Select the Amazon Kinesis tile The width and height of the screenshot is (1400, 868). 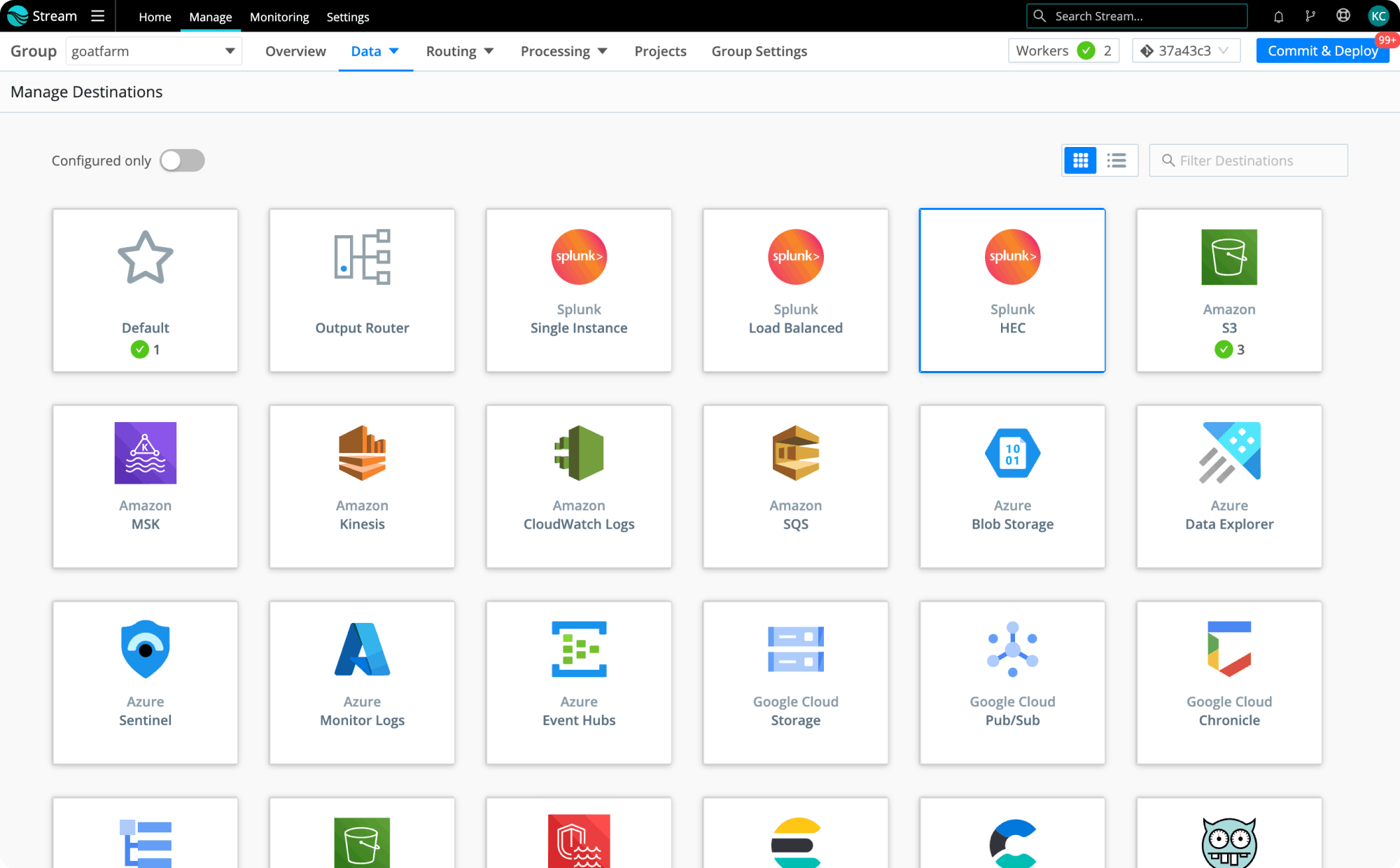coord(362,486)
